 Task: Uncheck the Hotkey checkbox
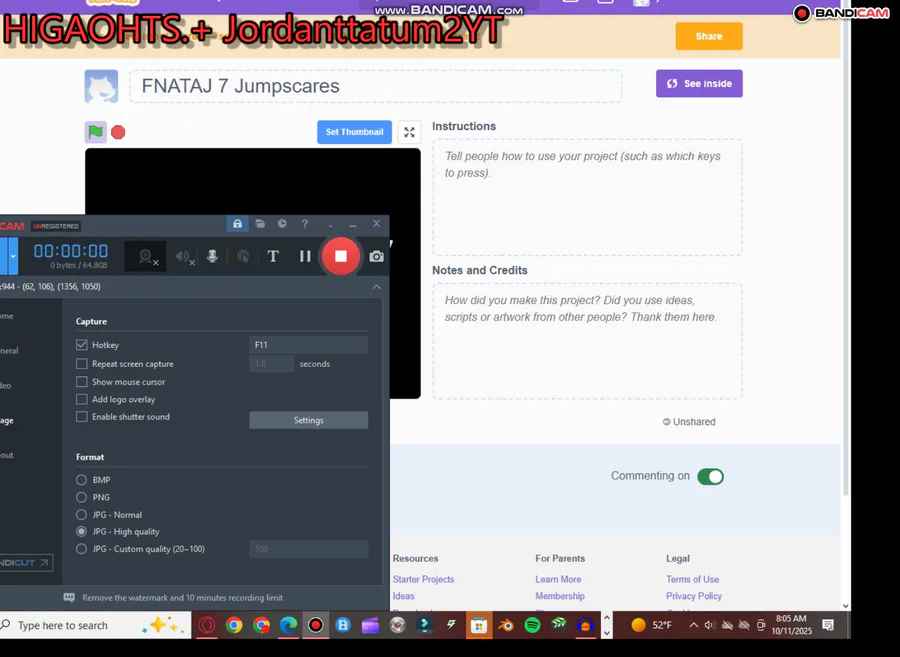(82, 345)
